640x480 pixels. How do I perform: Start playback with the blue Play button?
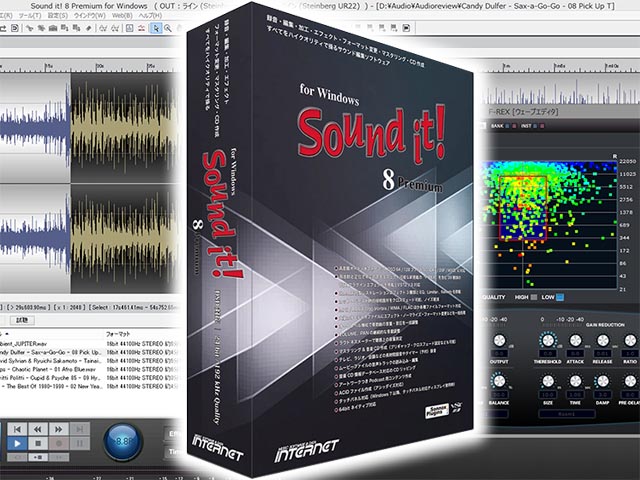17,443
